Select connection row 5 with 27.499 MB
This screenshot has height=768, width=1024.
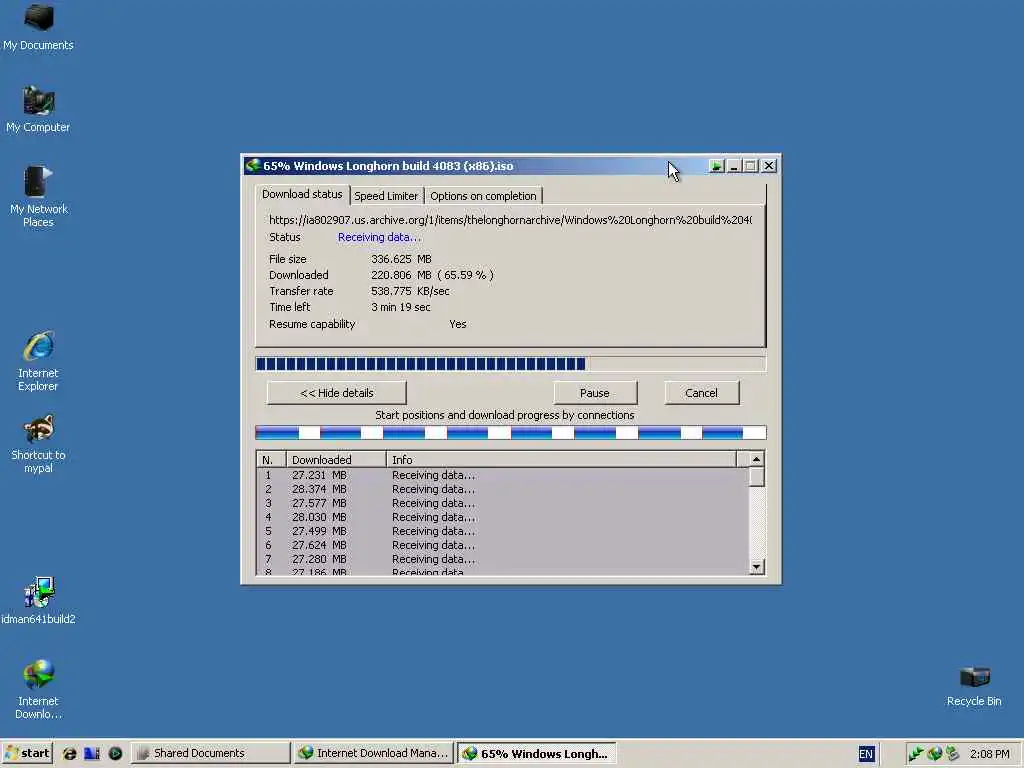point(503,532)
